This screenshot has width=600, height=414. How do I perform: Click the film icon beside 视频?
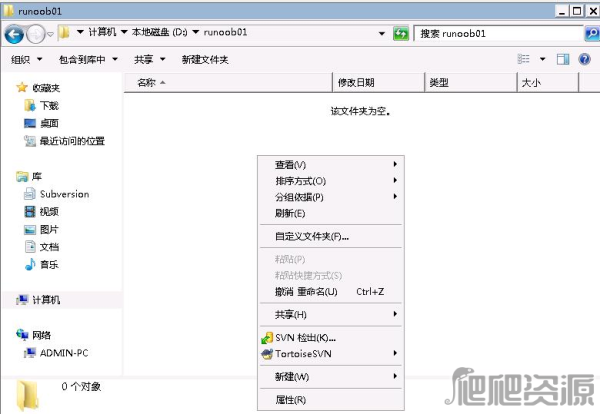pos(30,212)
